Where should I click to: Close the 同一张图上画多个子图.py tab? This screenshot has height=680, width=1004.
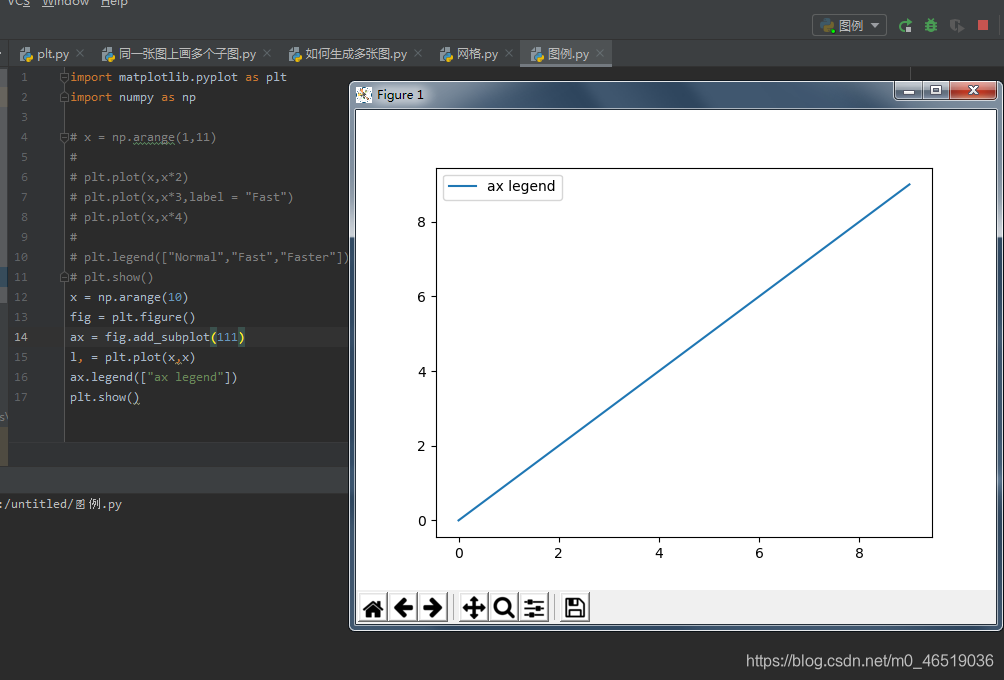[267, 54]
